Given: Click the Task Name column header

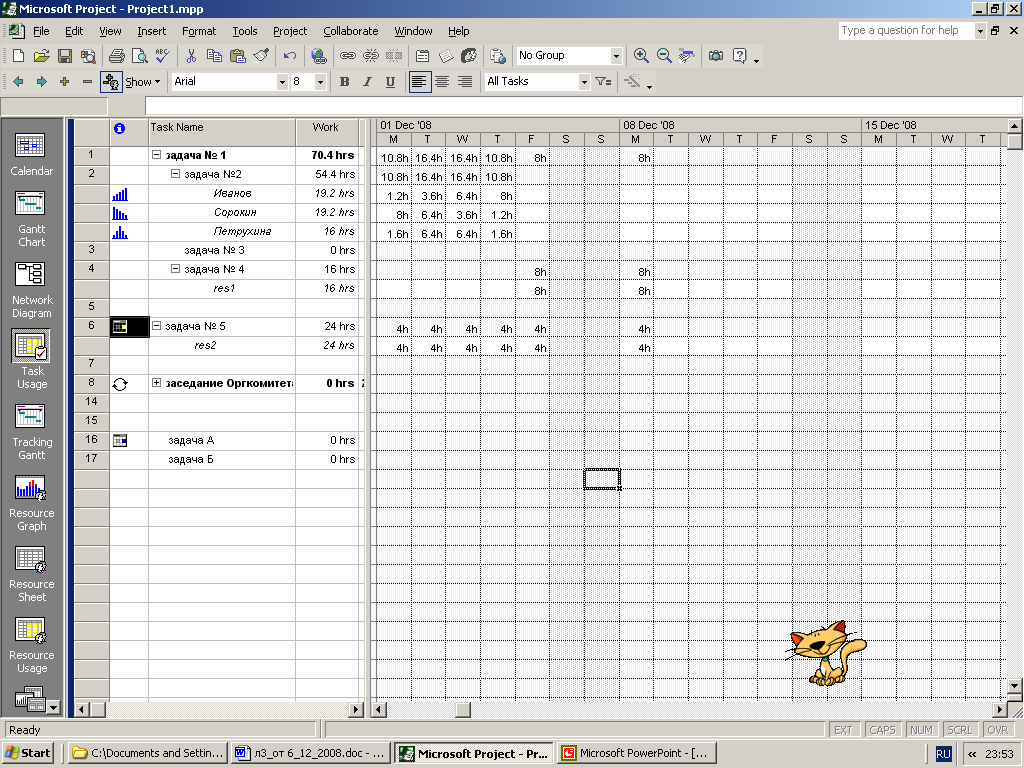Looking at the screenshot, I should tap(222, 133).
